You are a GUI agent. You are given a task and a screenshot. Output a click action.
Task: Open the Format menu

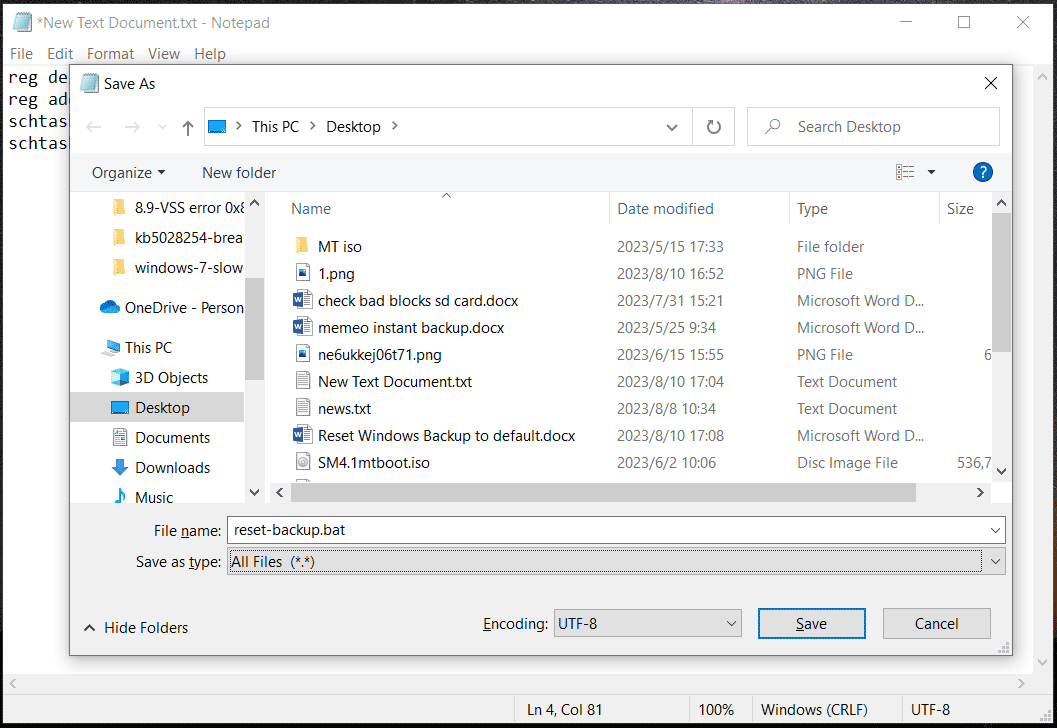coord(110,53)
